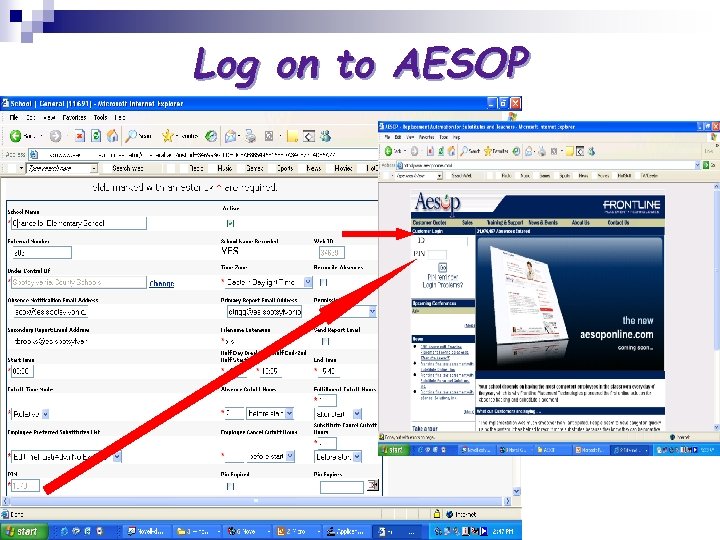720x540 pixels.
Task: Click Stop icon in School General toolbar
Action: tap(79, 136)
